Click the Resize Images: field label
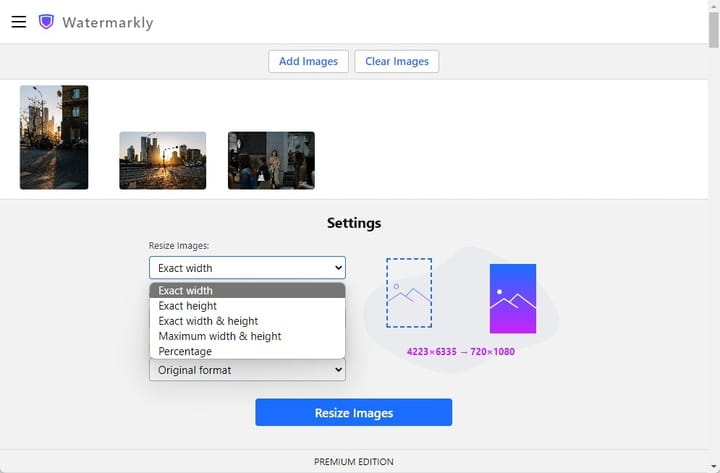Viewport: 720px width, 473px height. pos(179,246)
